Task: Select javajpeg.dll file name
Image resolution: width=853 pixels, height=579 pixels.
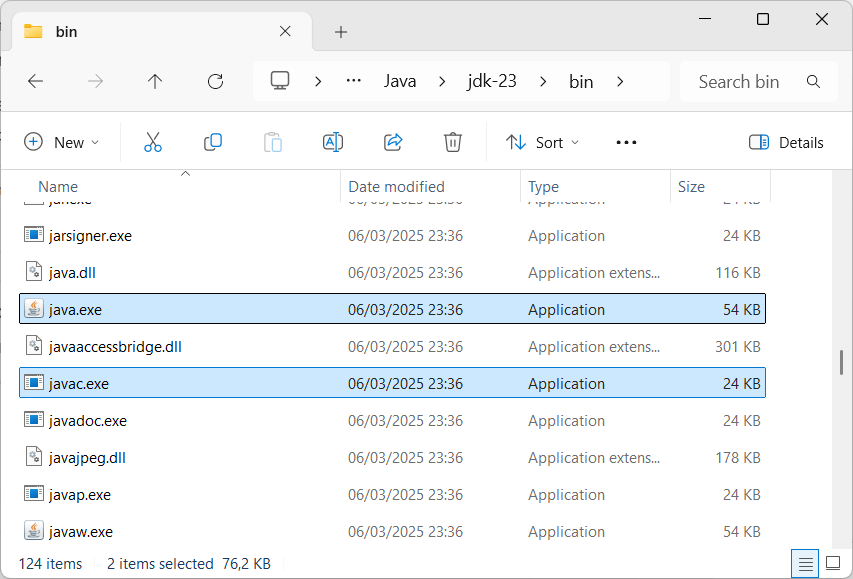Action: pyautogui.click(x=87, y=458)
